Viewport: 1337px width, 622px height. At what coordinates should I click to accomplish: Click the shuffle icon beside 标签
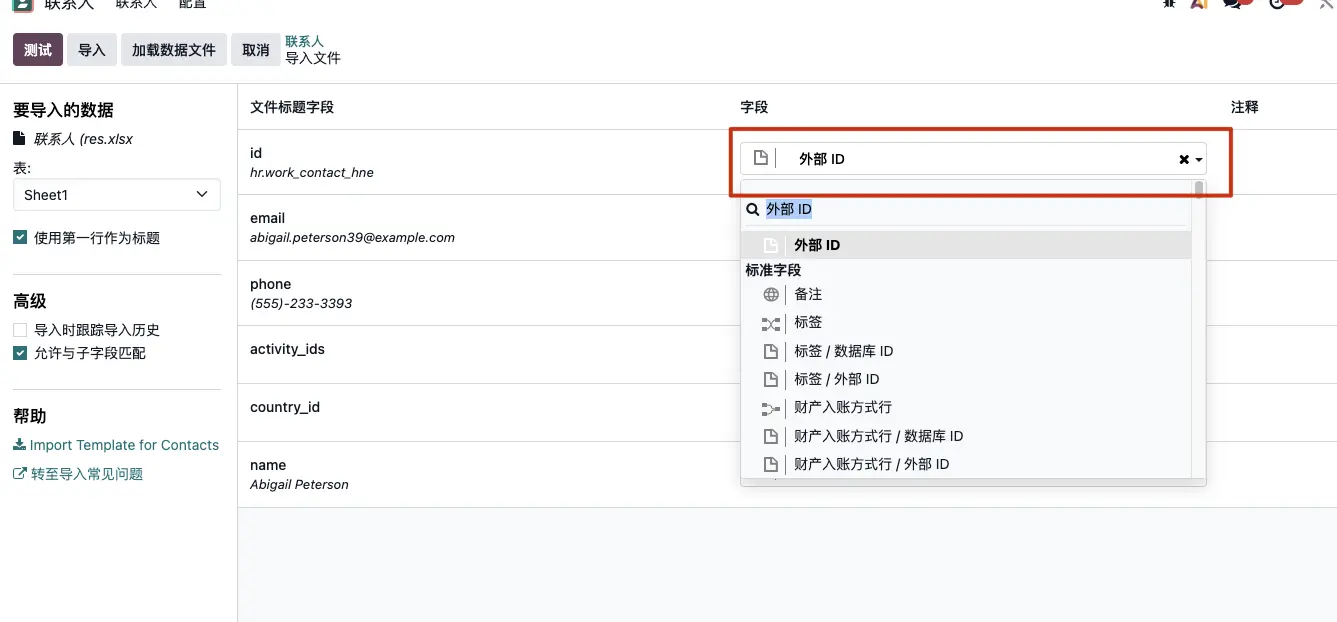[x=770, y=323]
